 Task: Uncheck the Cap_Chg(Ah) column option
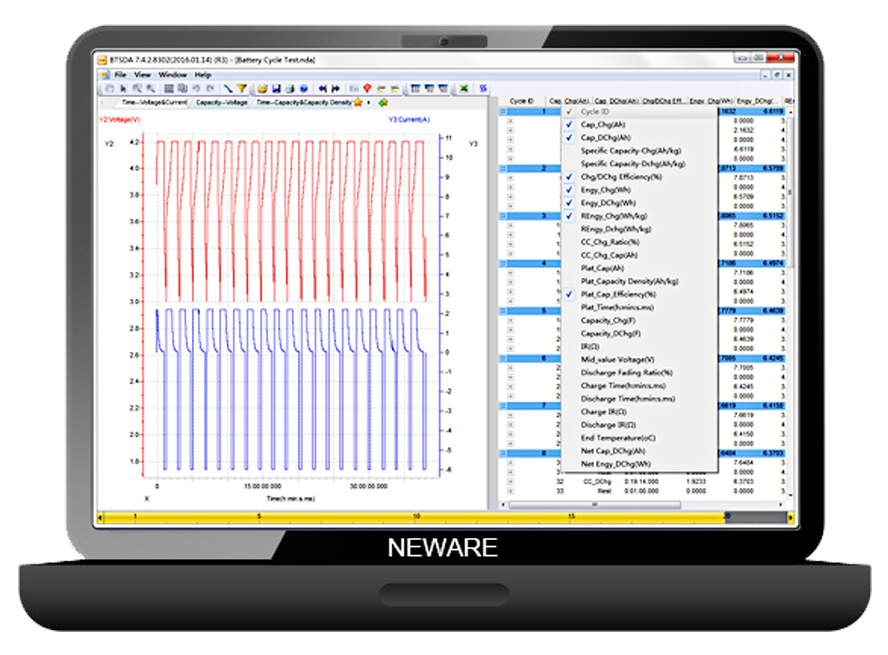click(569, 125)
